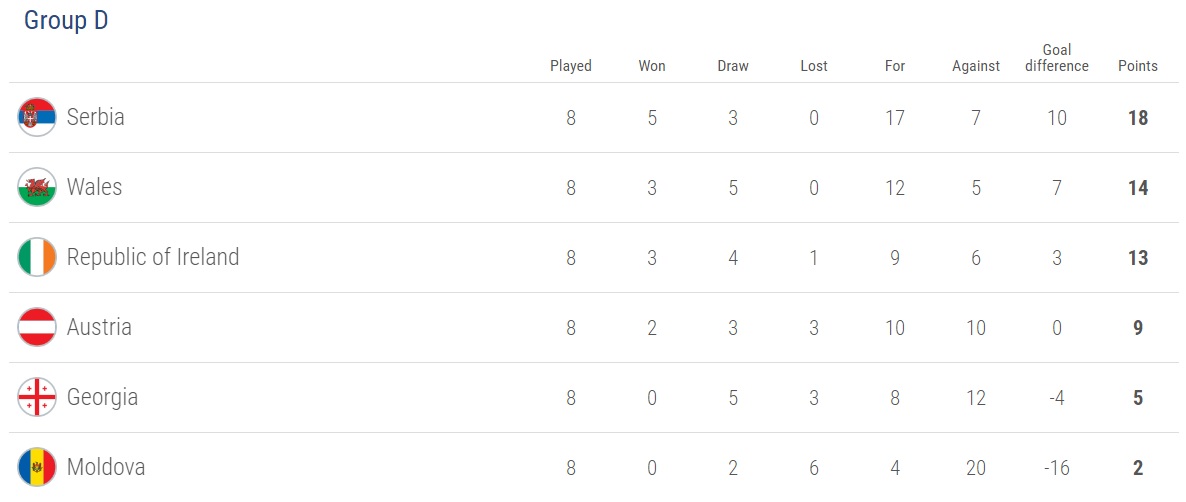Select the Georgia team name
The height and width of the screenshot is (502, 1186).
point(102,398)
